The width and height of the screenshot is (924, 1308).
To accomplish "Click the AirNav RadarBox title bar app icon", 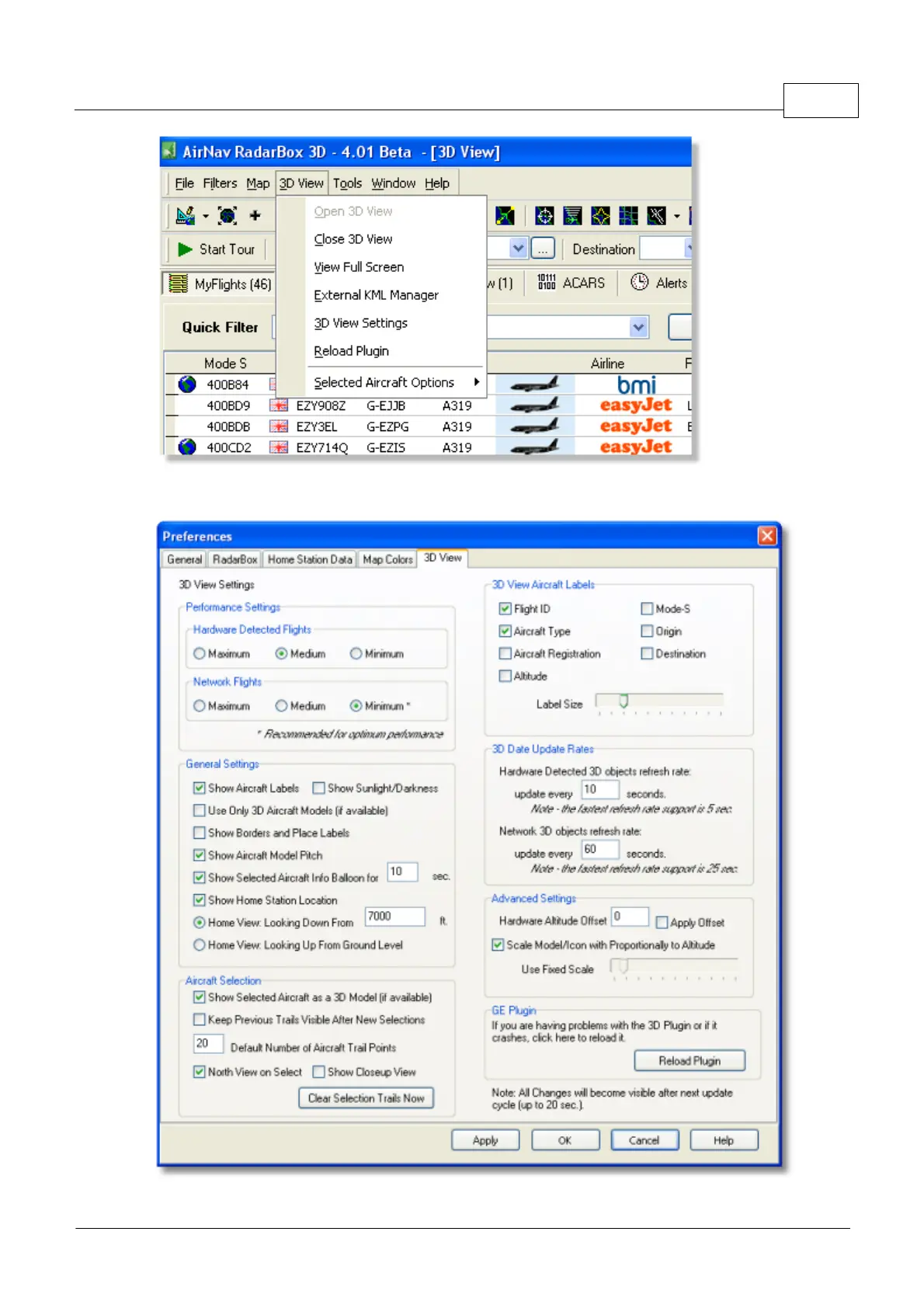I will coord(170,151).
